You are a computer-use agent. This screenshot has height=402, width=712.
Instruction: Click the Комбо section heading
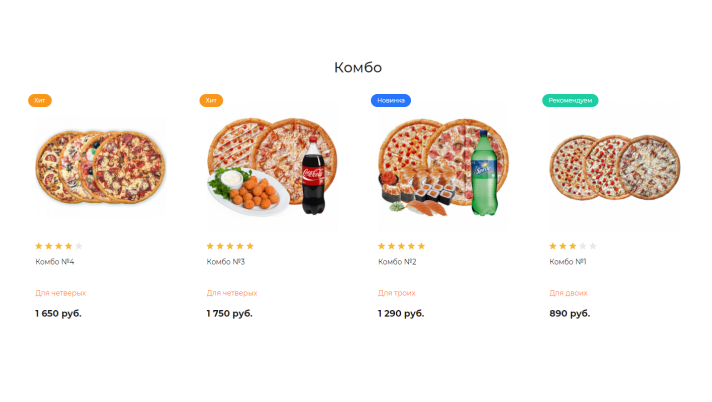tap(357, 67)
